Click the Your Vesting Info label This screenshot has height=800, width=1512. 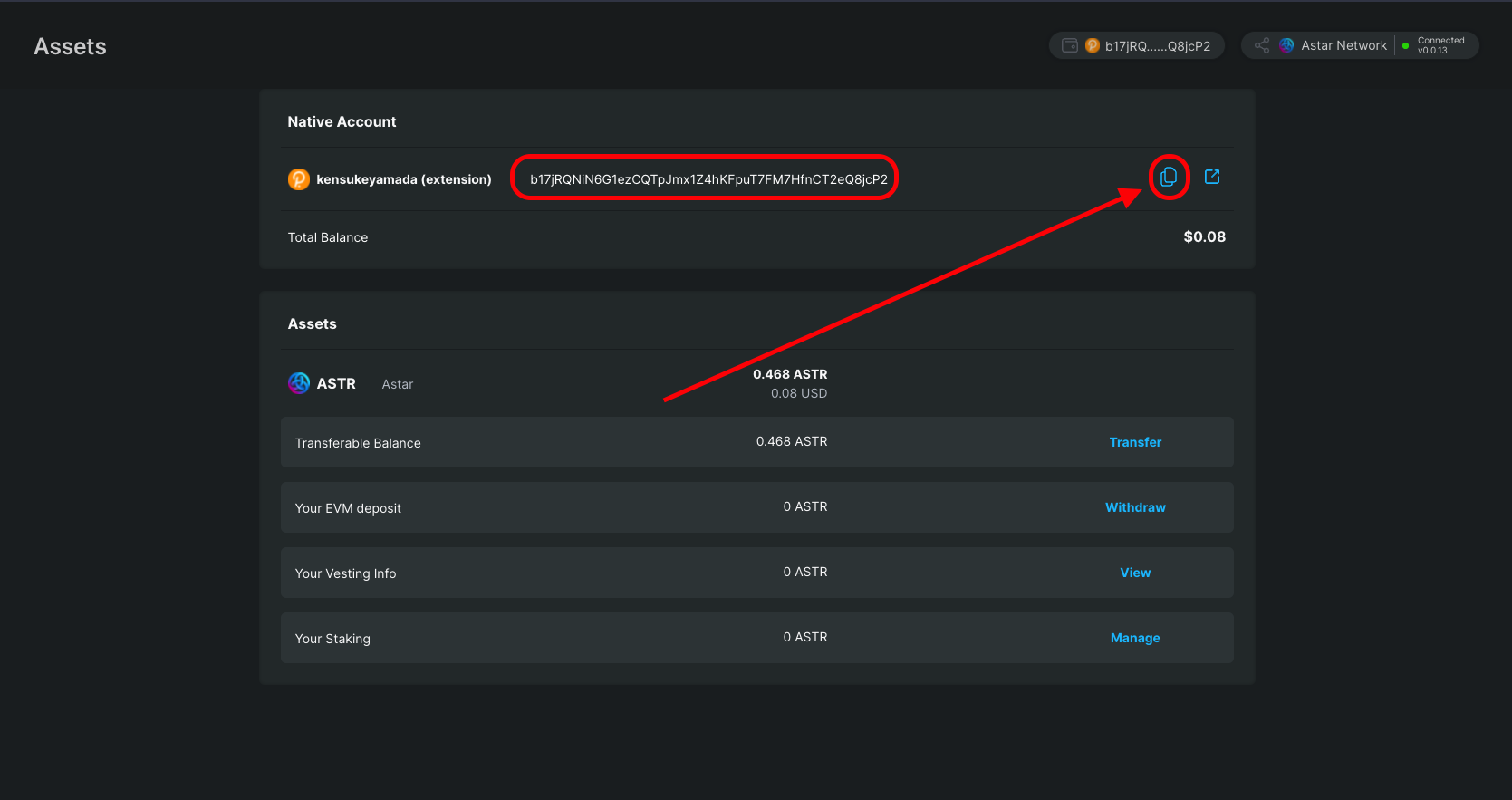(x=345, y=573)
